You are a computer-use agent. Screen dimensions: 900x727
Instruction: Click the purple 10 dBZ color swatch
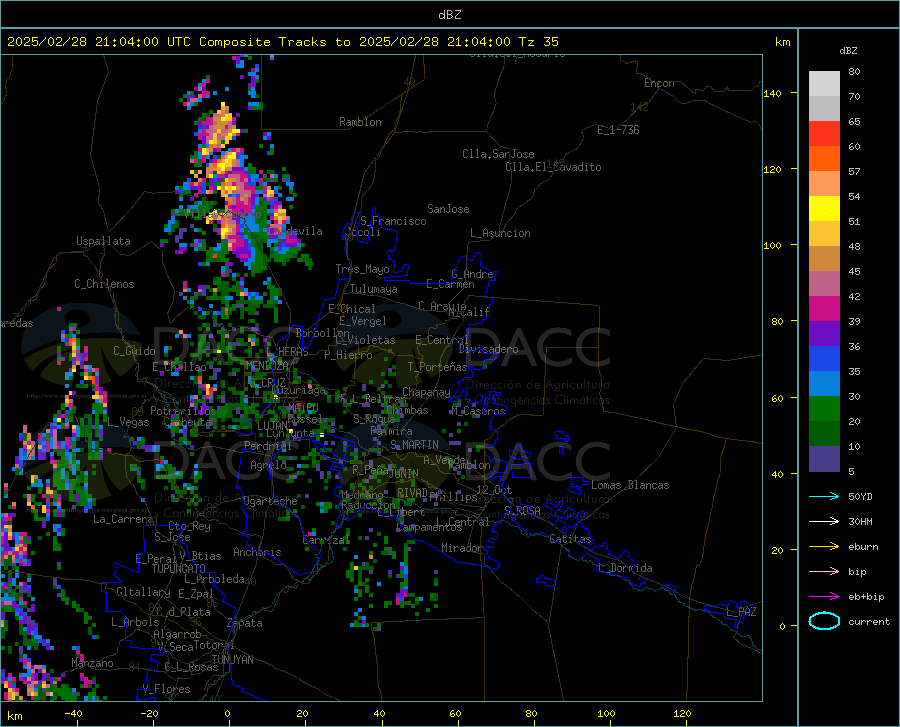[x=824, y=459]
